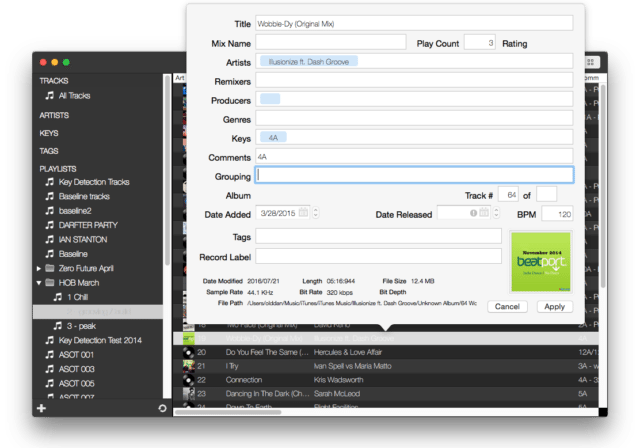This screenshot has height=448, width=640.
Task: Click the HOB March folder icon
Action: point(50,282)
